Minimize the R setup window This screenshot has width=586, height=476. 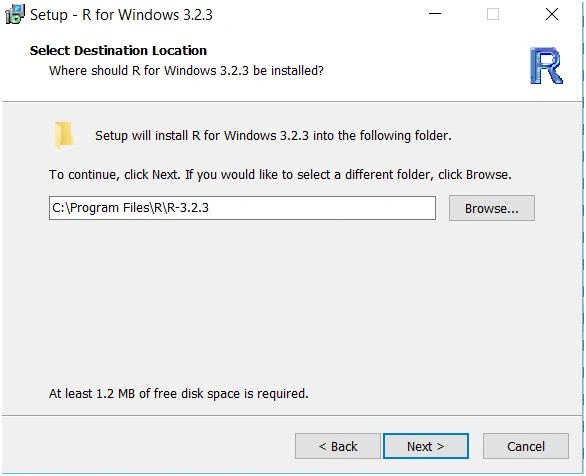[x=435, y=14]
